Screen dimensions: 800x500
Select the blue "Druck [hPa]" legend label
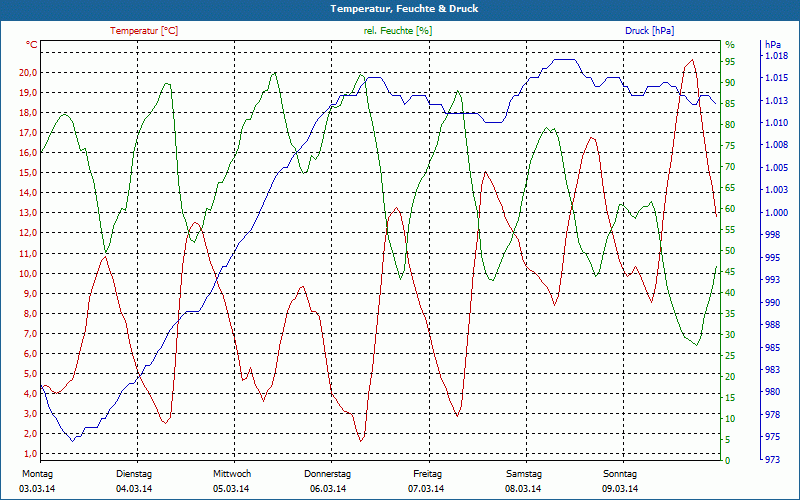[649, 31]
